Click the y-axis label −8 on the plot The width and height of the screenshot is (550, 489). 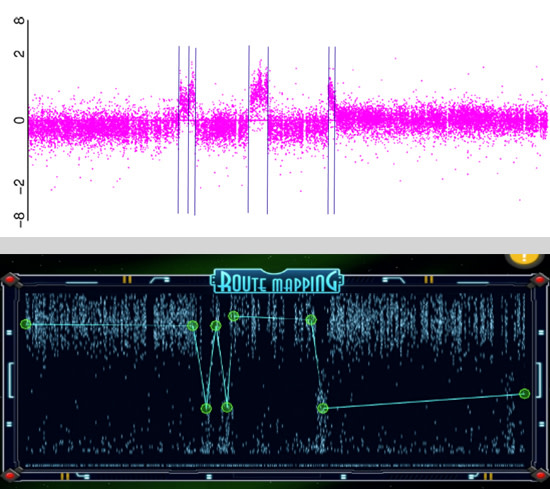coord(19,220)
